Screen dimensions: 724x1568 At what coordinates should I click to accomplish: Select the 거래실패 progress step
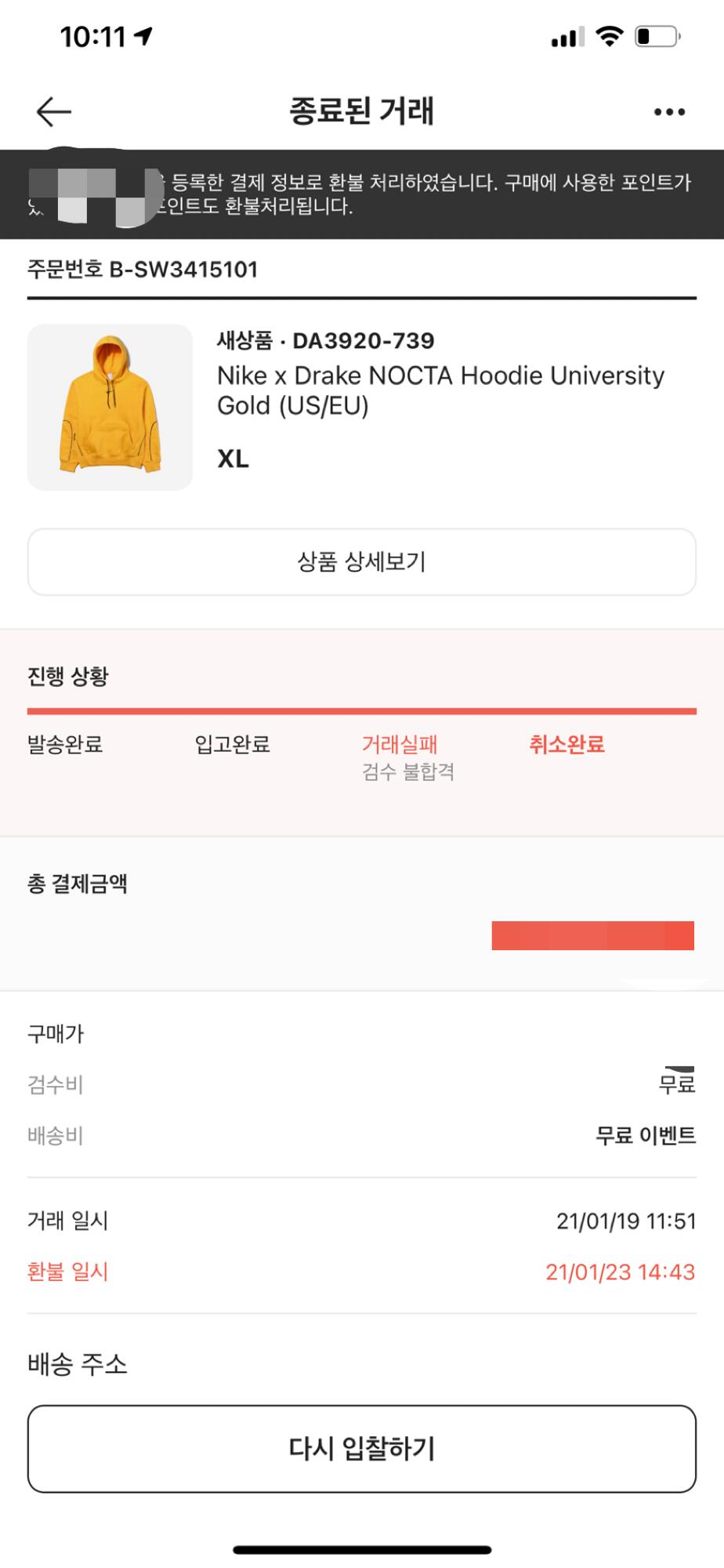tap(400, 744)
